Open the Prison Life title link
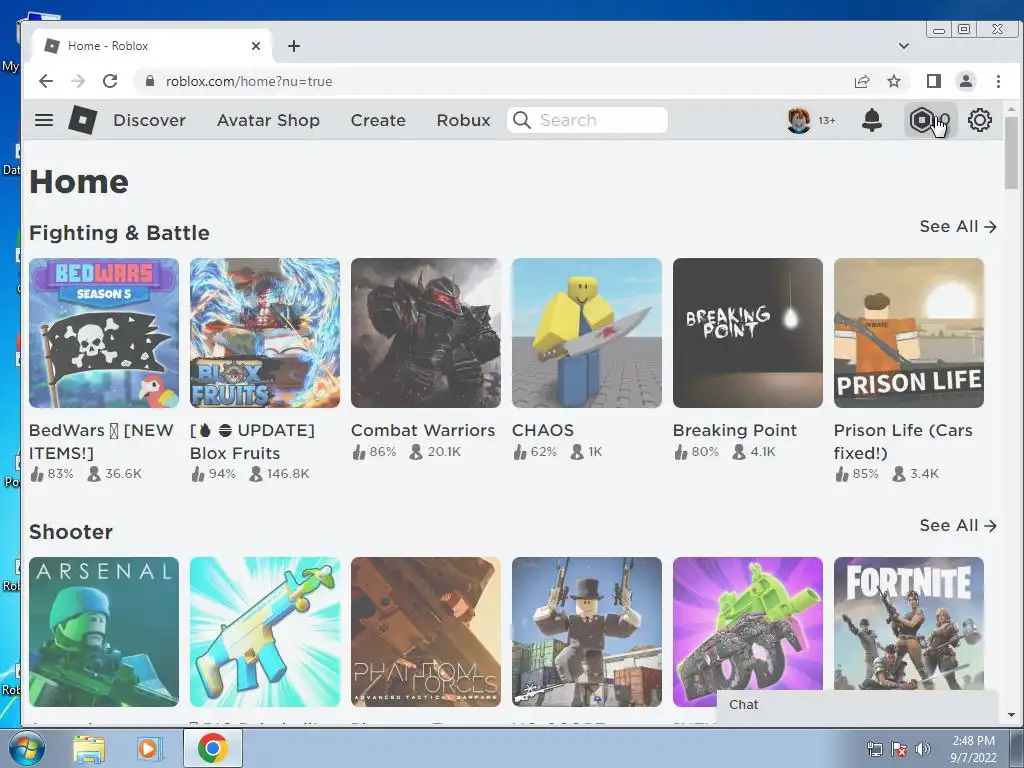This screenshot has width=1024, height=768. tap(903, 441)
